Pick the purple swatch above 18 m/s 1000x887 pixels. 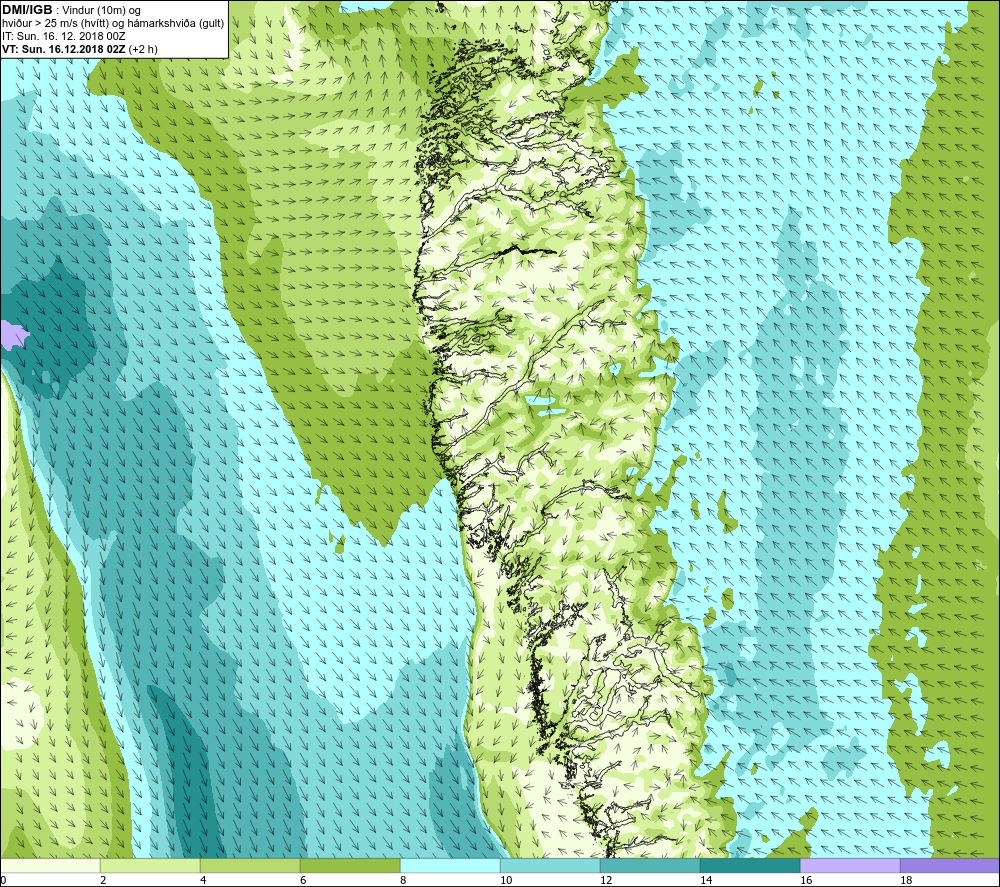[x=950, y=865]
